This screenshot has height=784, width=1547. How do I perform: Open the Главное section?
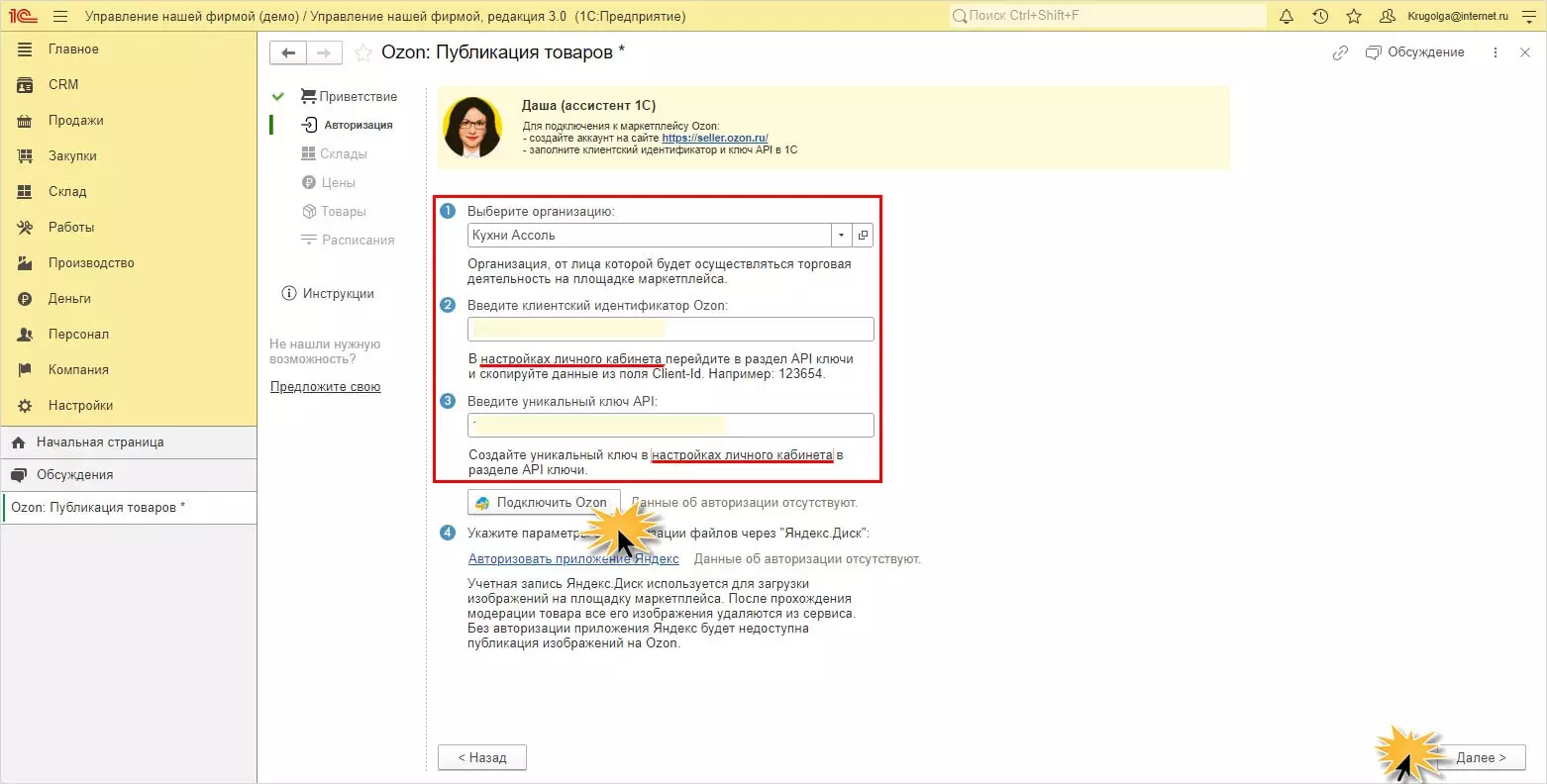click(129, 49)
